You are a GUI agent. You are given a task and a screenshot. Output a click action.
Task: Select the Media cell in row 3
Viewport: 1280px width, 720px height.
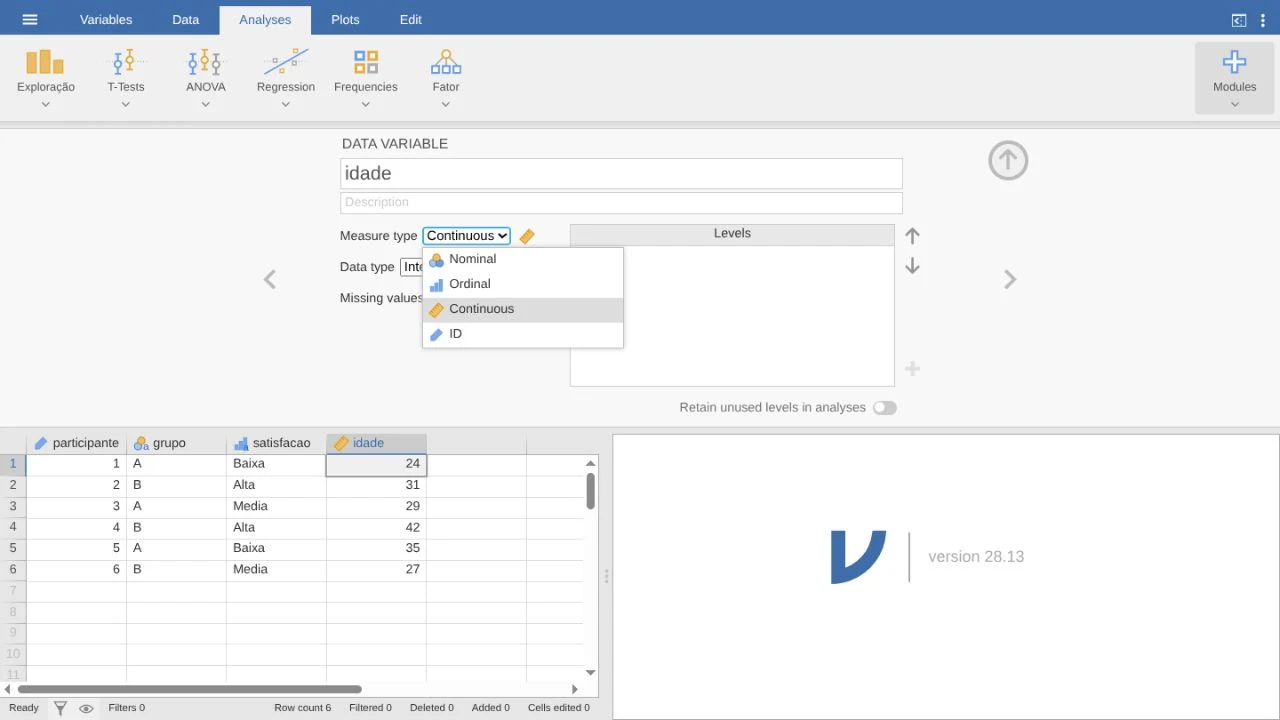[x=277, y=506]
